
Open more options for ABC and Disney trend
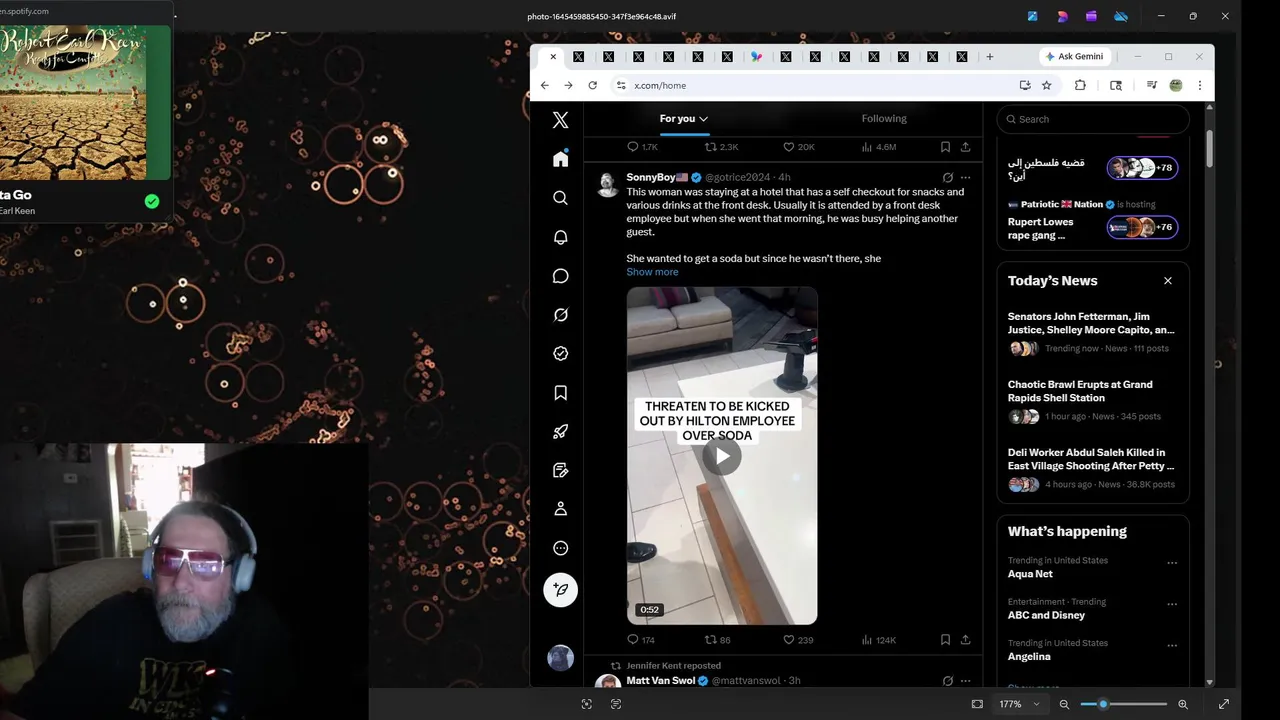[x=1171, y=604]
